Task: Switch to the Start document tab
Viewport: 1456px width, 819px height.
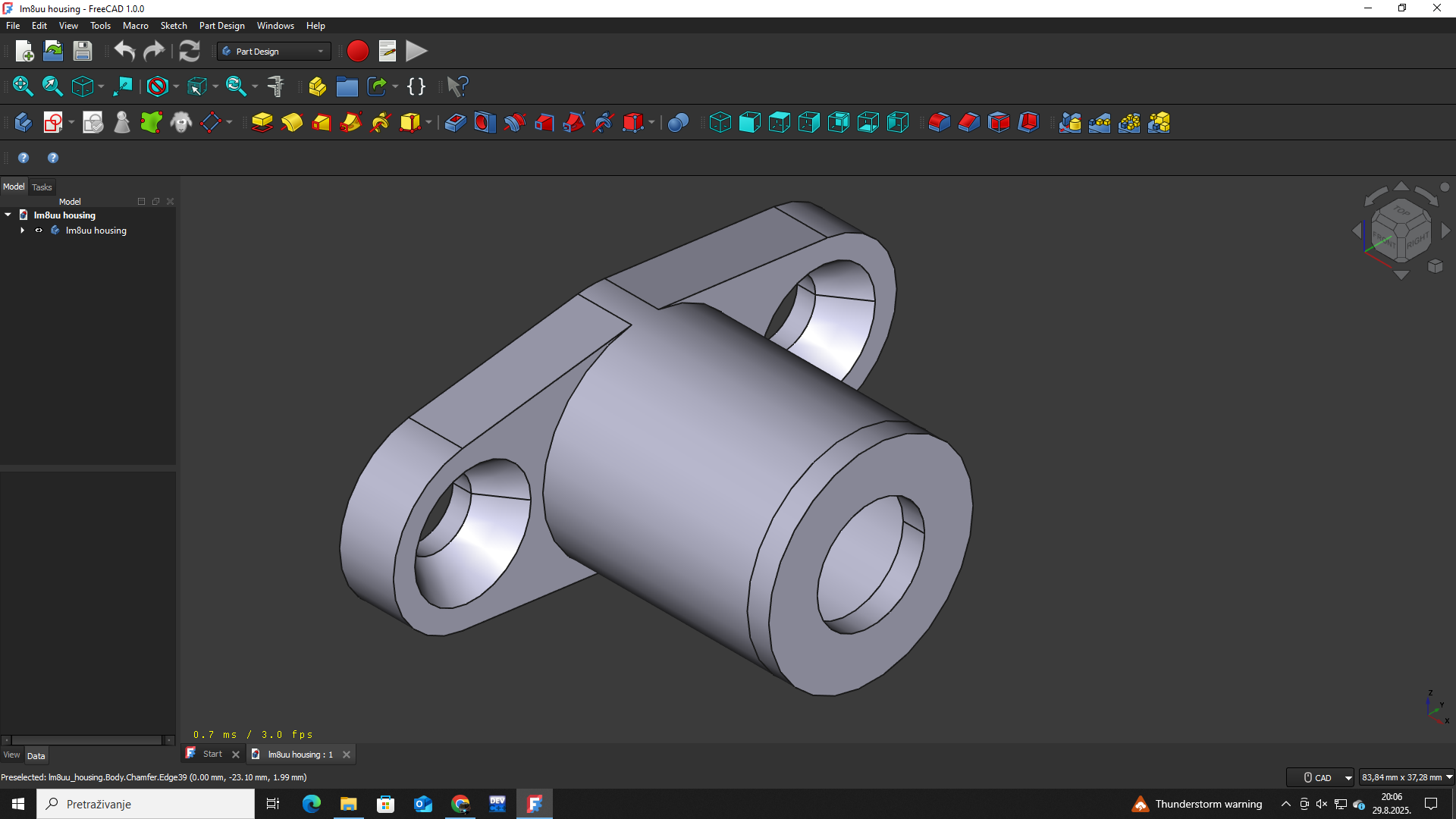Action: click(212, 754)
